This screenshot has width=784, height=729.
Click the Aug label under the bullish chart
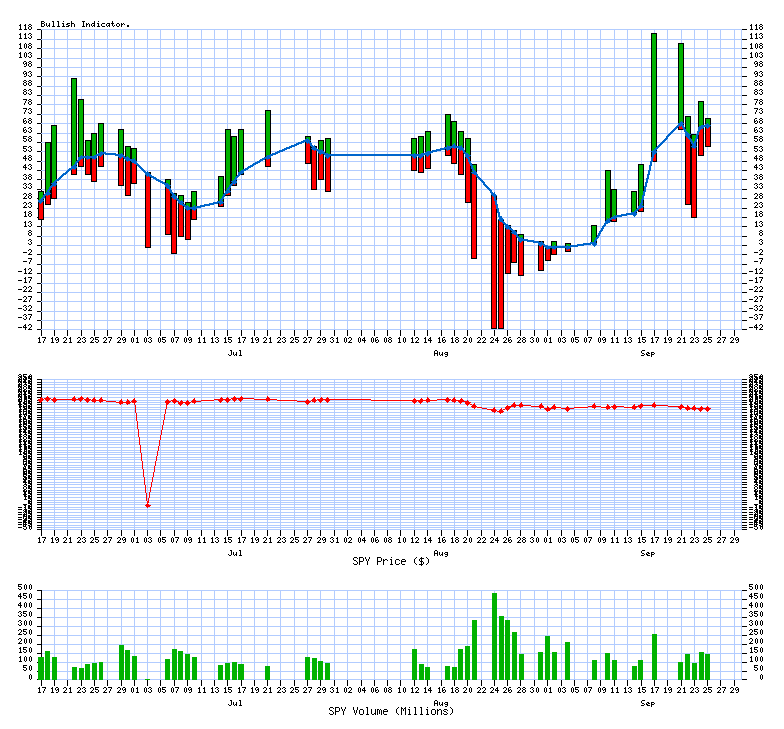(x=441, y=354)
